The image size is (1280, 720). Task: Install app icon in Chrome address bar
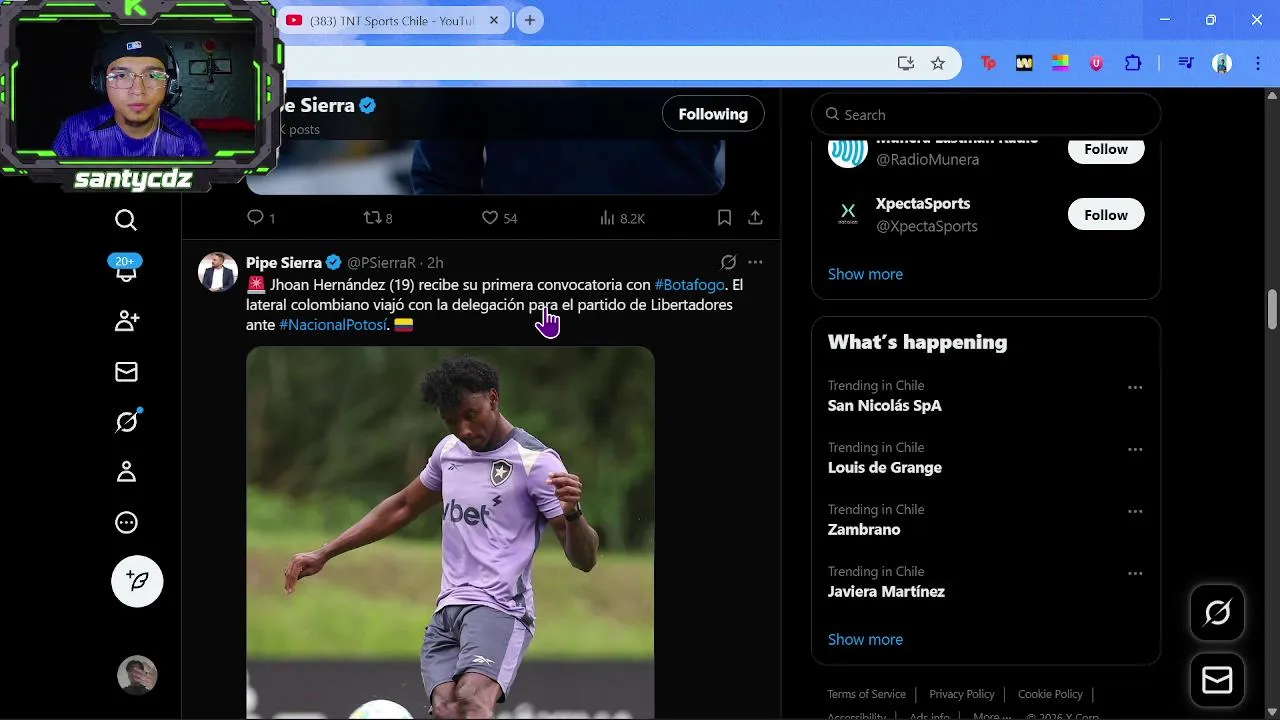(x=906, y=63)
